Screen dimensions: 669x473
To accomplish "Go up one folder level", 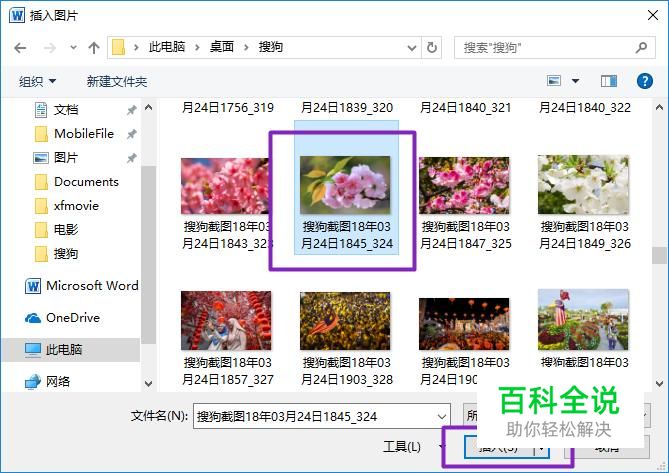I will [x=94, y=47].
